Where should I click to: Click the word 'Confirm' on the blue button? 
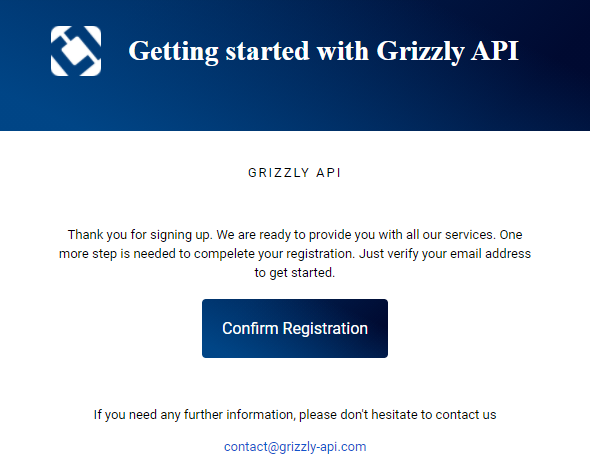pos(250,328)
